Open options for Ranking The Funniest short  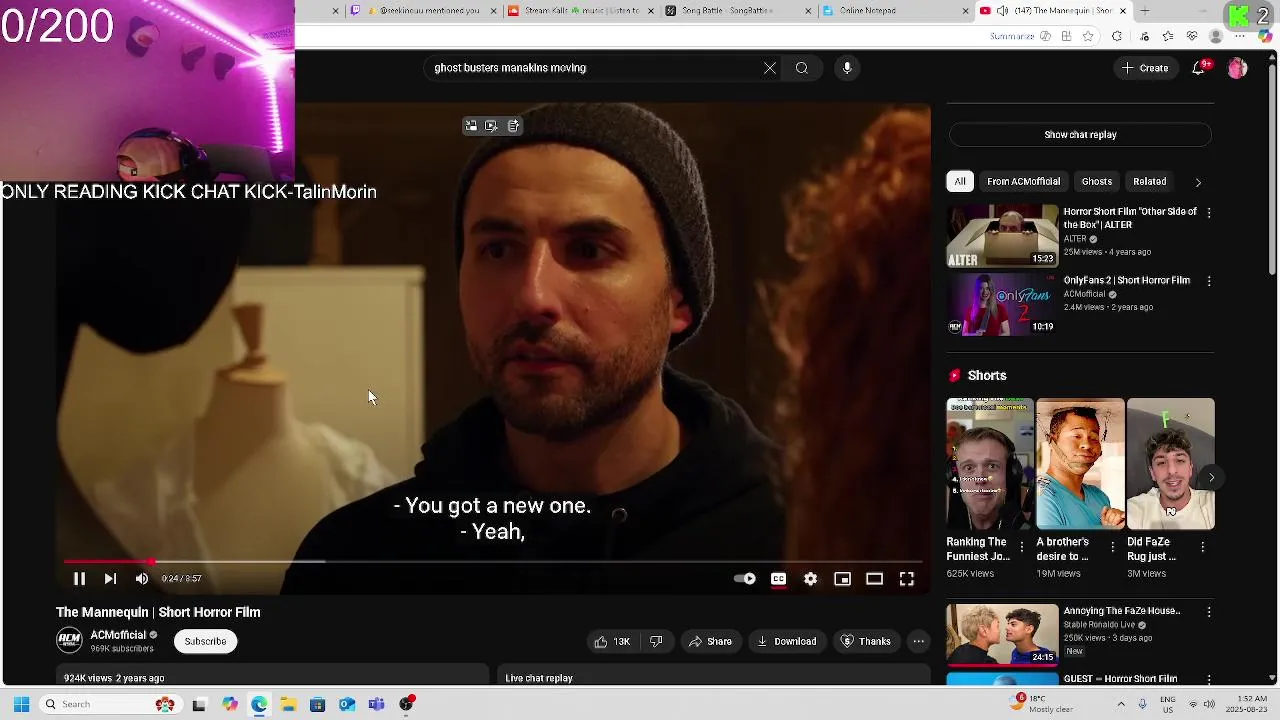pos(1021,547)
